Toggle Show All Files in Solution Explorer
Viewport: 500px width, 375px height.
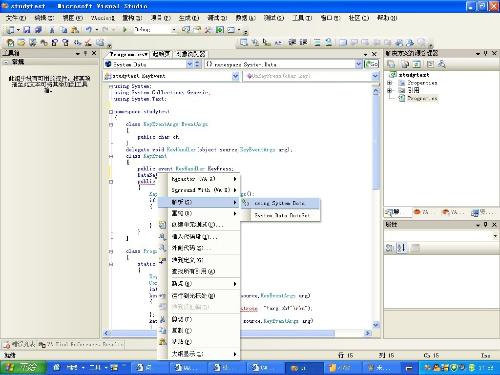click(x=405, y=64)
